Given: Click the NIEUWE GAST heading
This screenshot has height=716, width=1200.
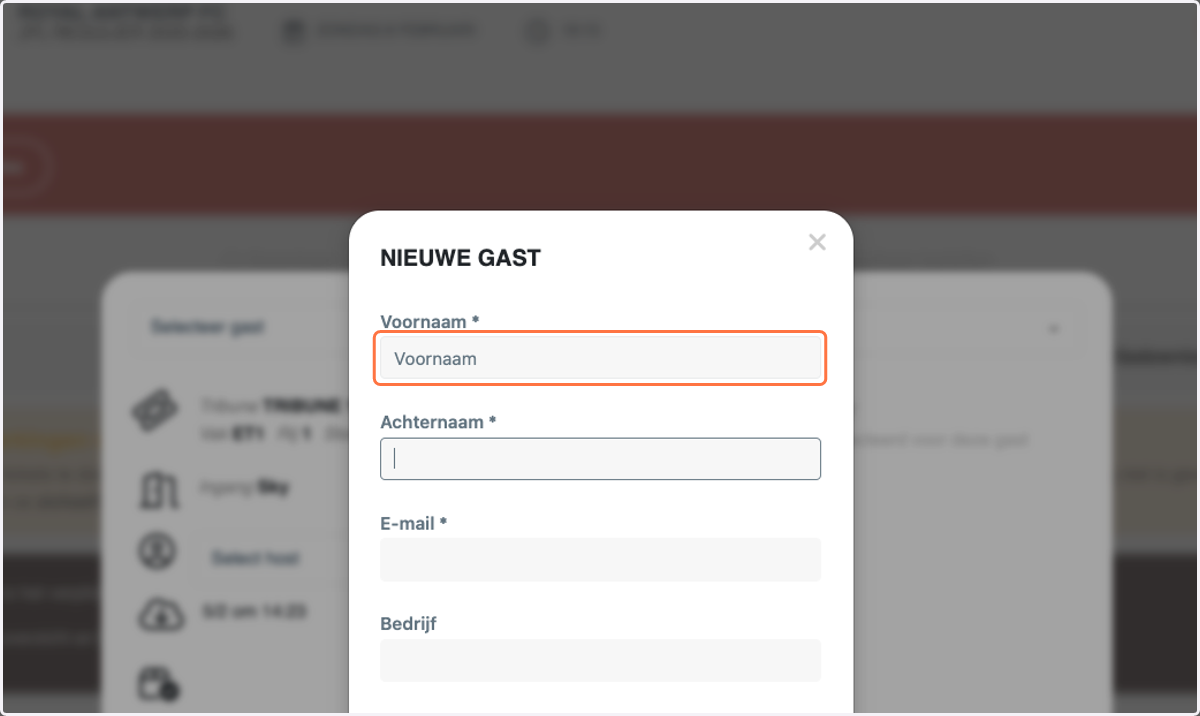Looking at the screenshot, I should (x=460, y=258).
